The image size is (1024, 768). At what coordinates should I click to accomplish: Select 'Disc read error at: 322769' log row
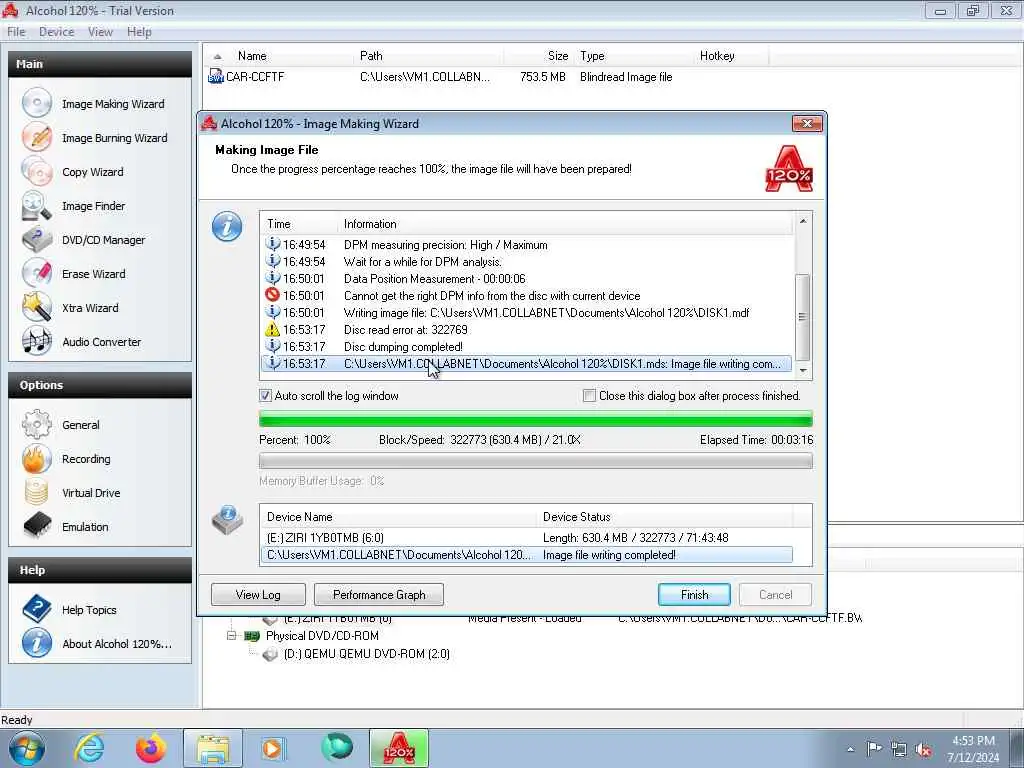pos(527,330)
